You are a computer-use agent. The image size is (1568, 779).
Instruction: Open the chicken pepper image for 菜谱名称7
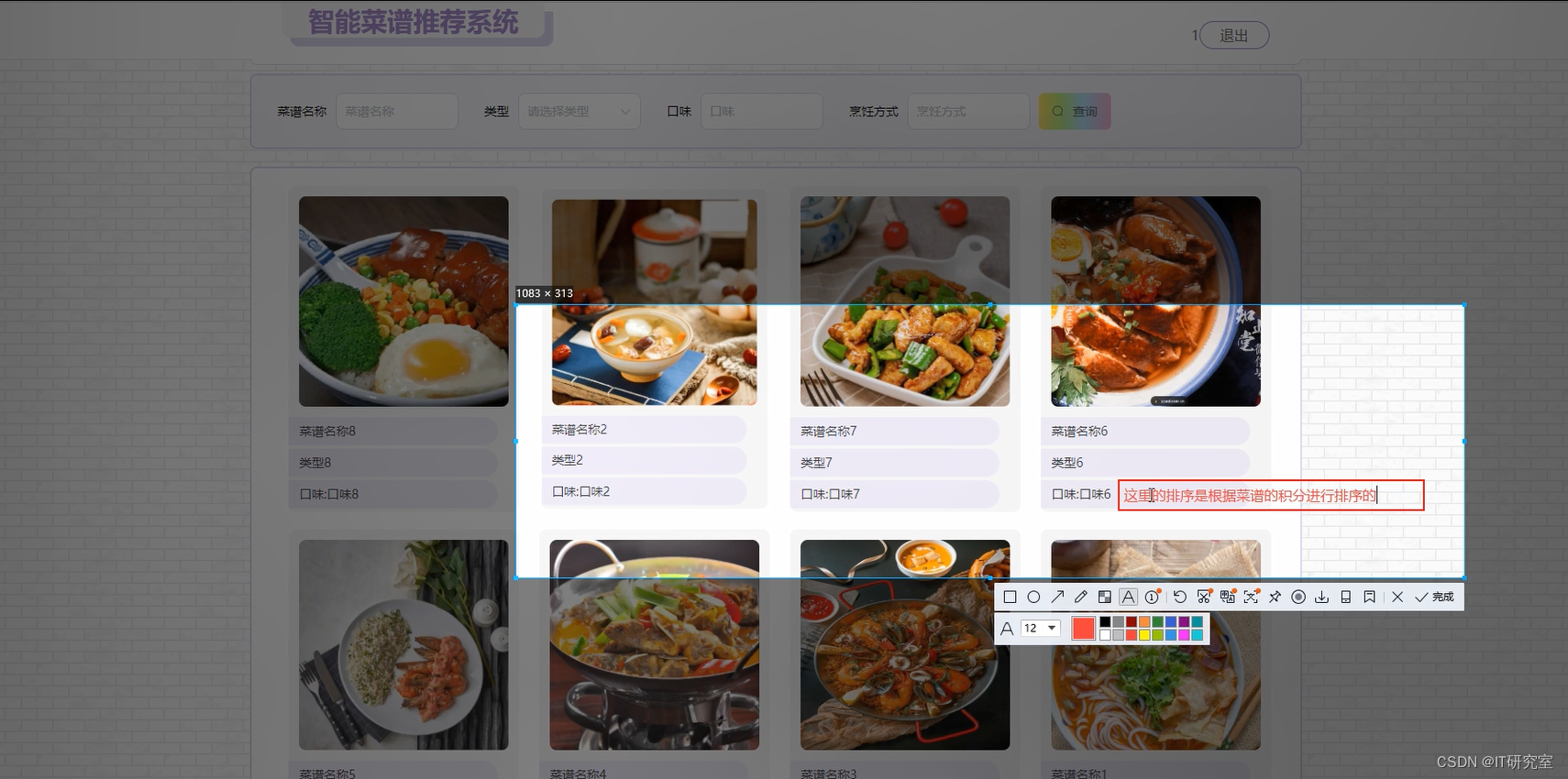point(905,302)
